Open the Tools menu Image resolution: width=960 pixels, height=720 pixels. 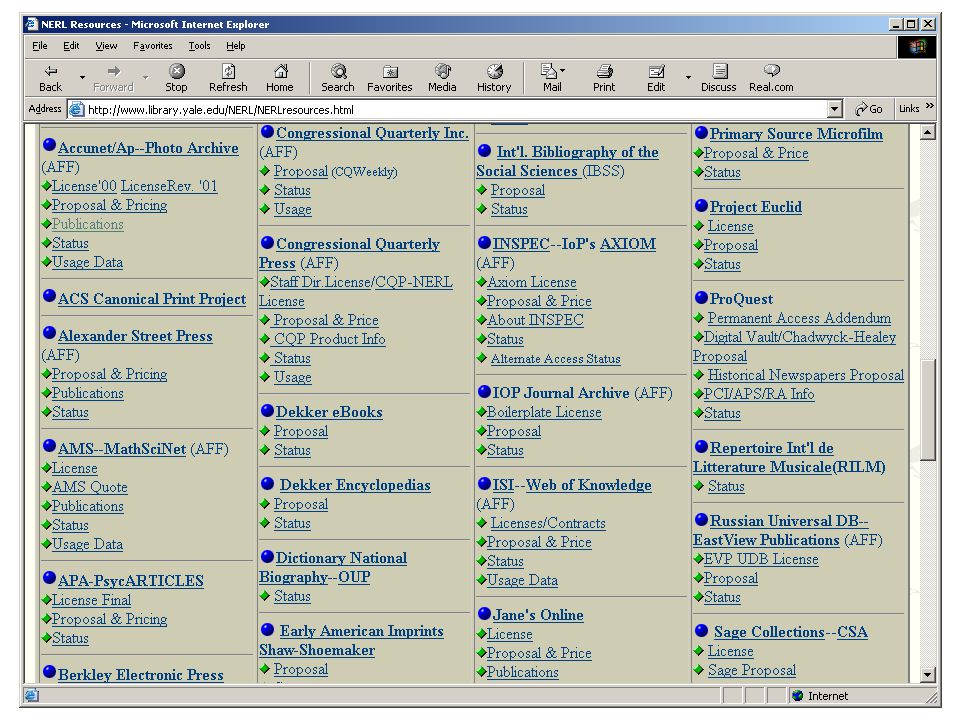(x=199, y=46)
